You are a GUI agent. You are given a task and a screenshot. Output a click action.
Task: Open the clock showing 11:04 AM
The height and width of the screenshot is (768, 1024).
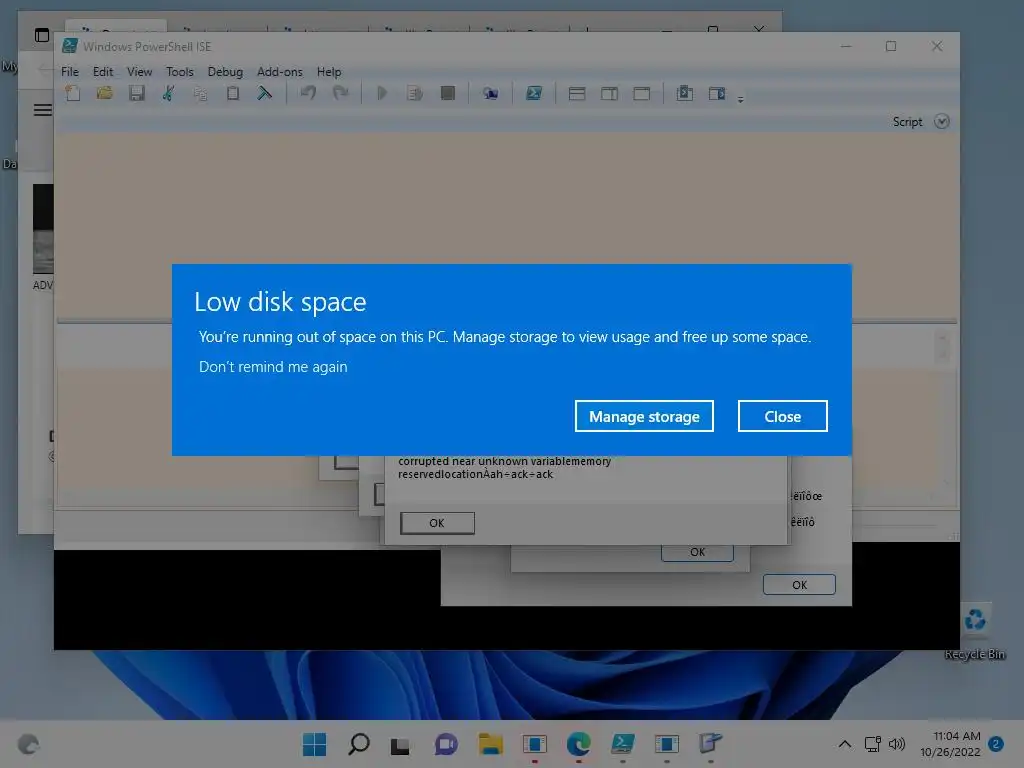click(950, 744)
